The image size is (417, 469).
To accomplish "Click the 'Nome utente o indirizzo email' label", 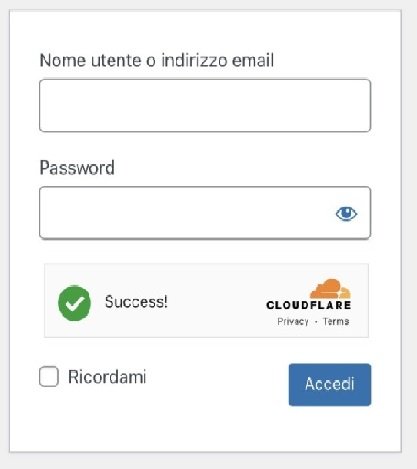I will coord(157,60).
